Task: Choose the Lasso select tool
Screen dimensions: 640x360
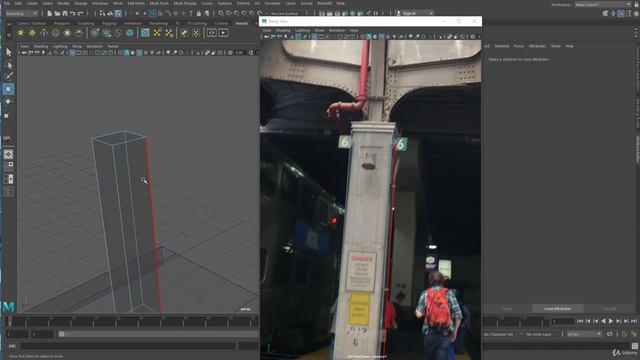Action: 9,65
